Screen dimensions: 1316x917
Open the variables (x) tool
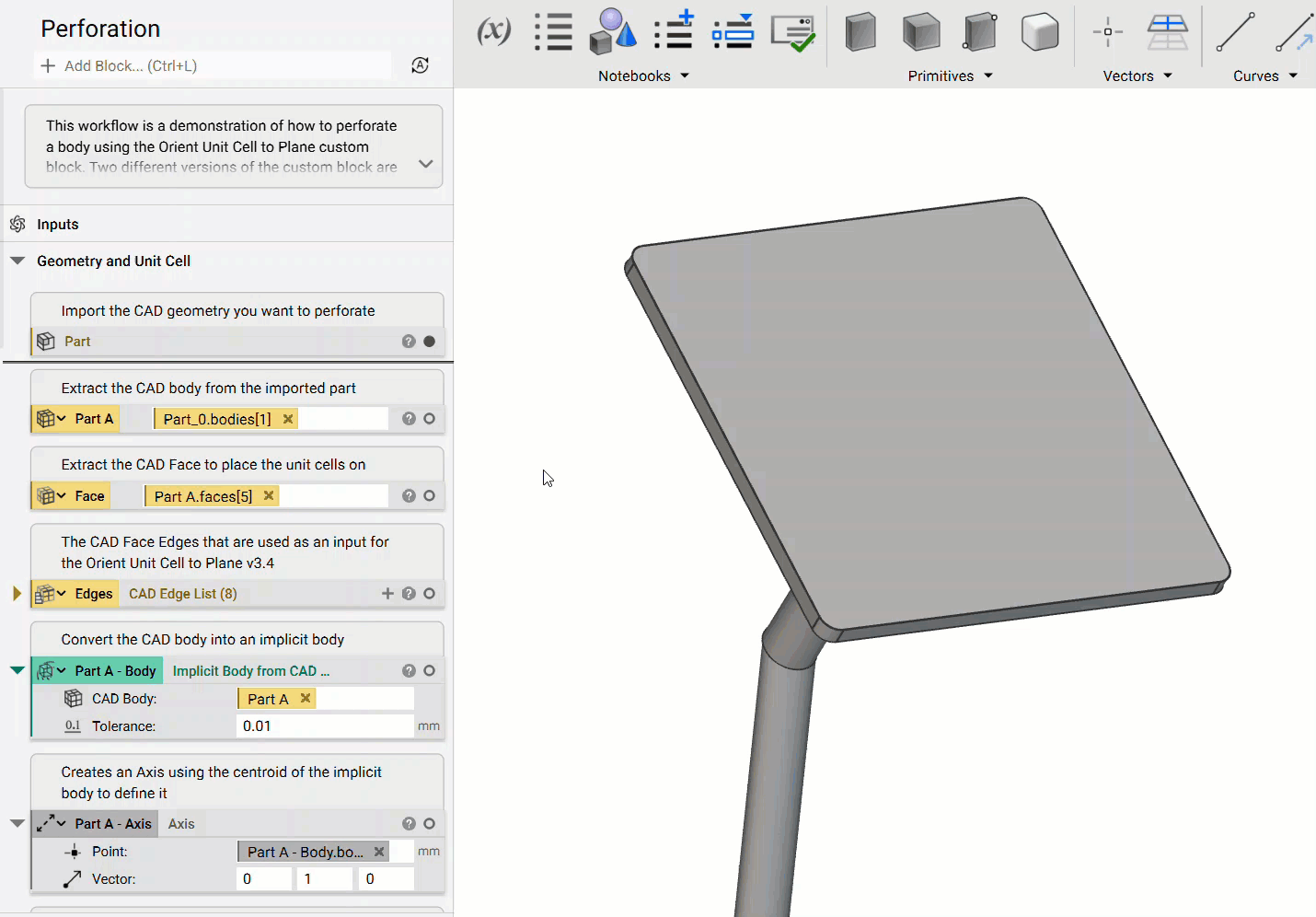coord(494,32)
